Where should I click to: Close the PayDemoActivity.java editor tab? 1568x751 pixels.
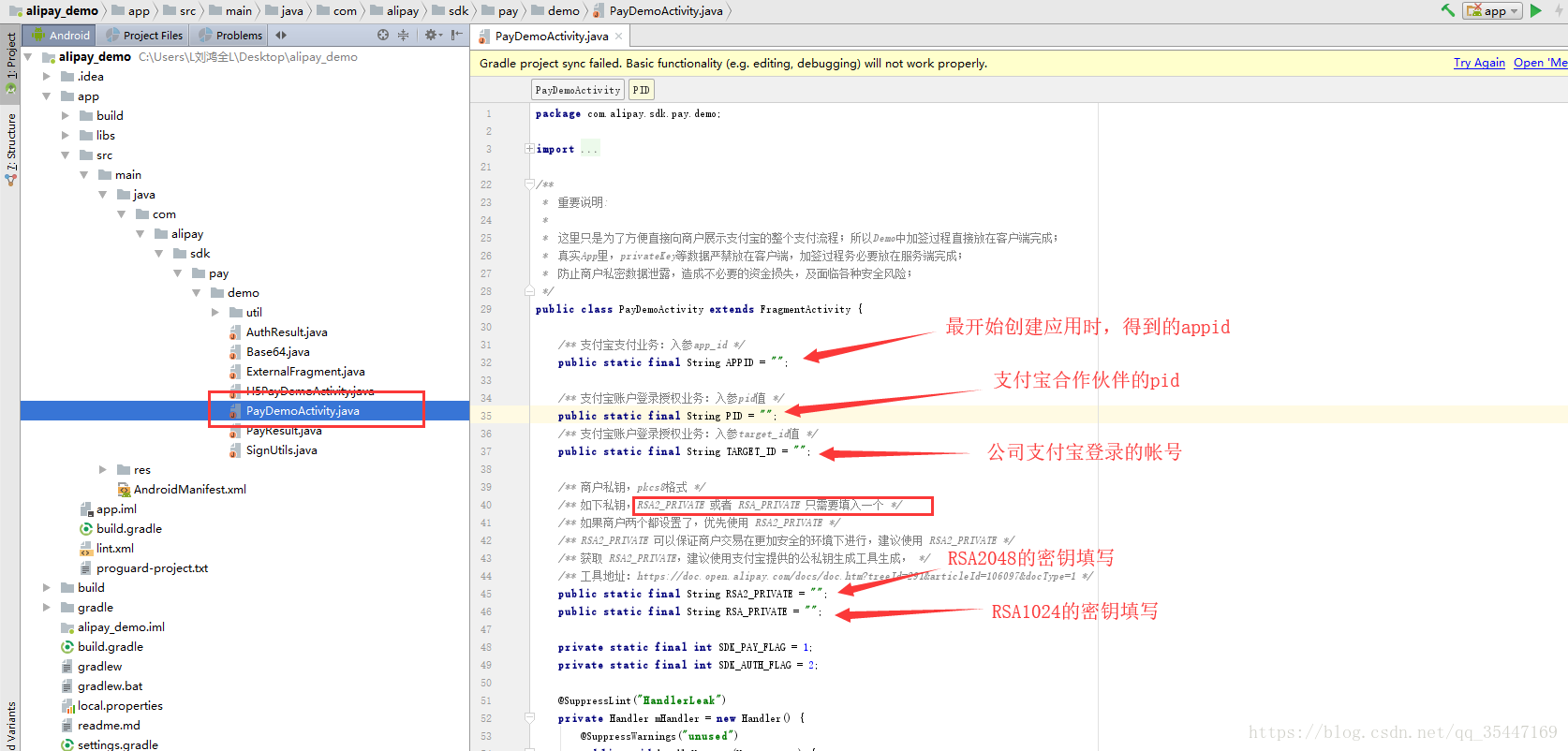pos(618,37)
